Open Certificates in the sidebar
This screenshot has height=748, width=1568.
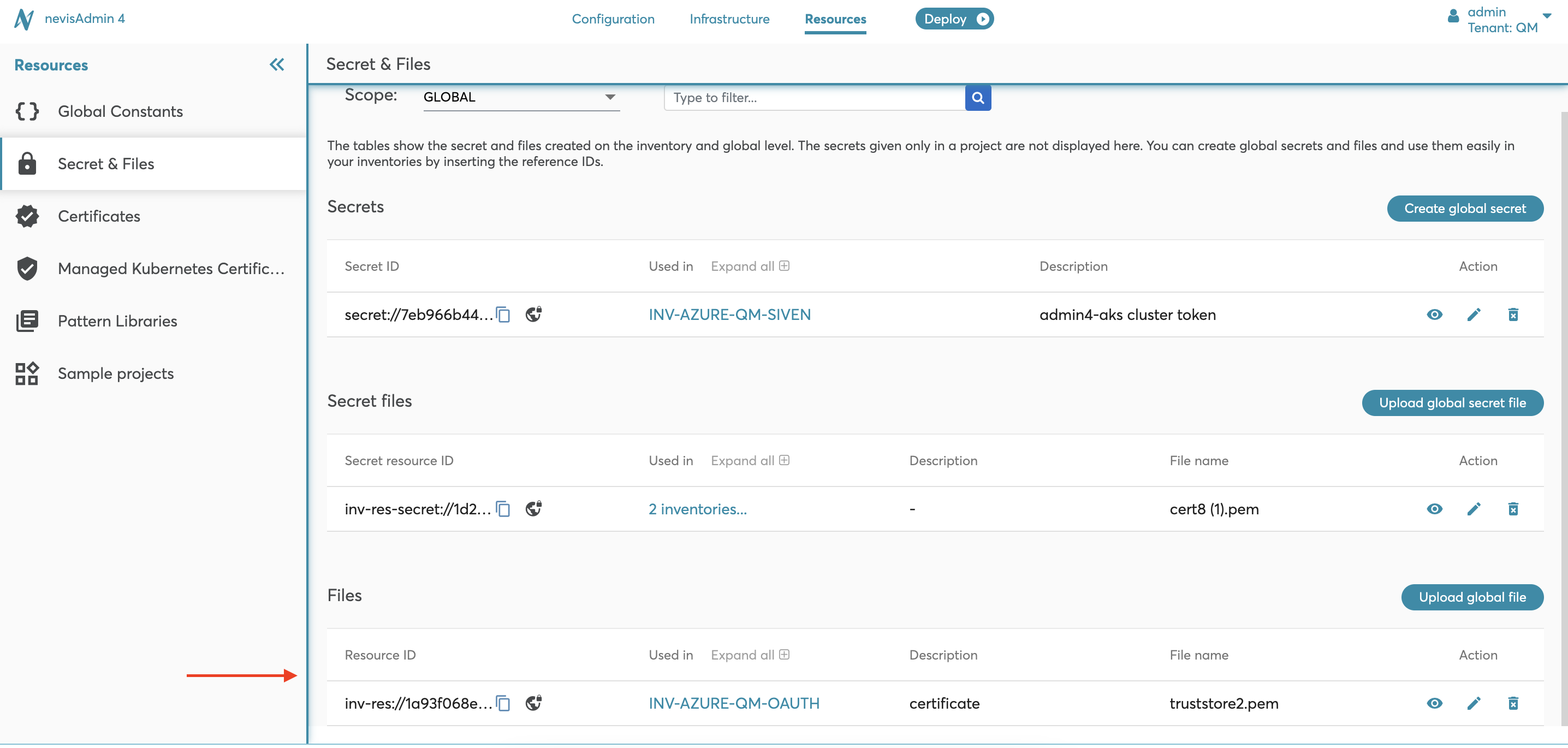pyautogui.click(x=99, y=216)
